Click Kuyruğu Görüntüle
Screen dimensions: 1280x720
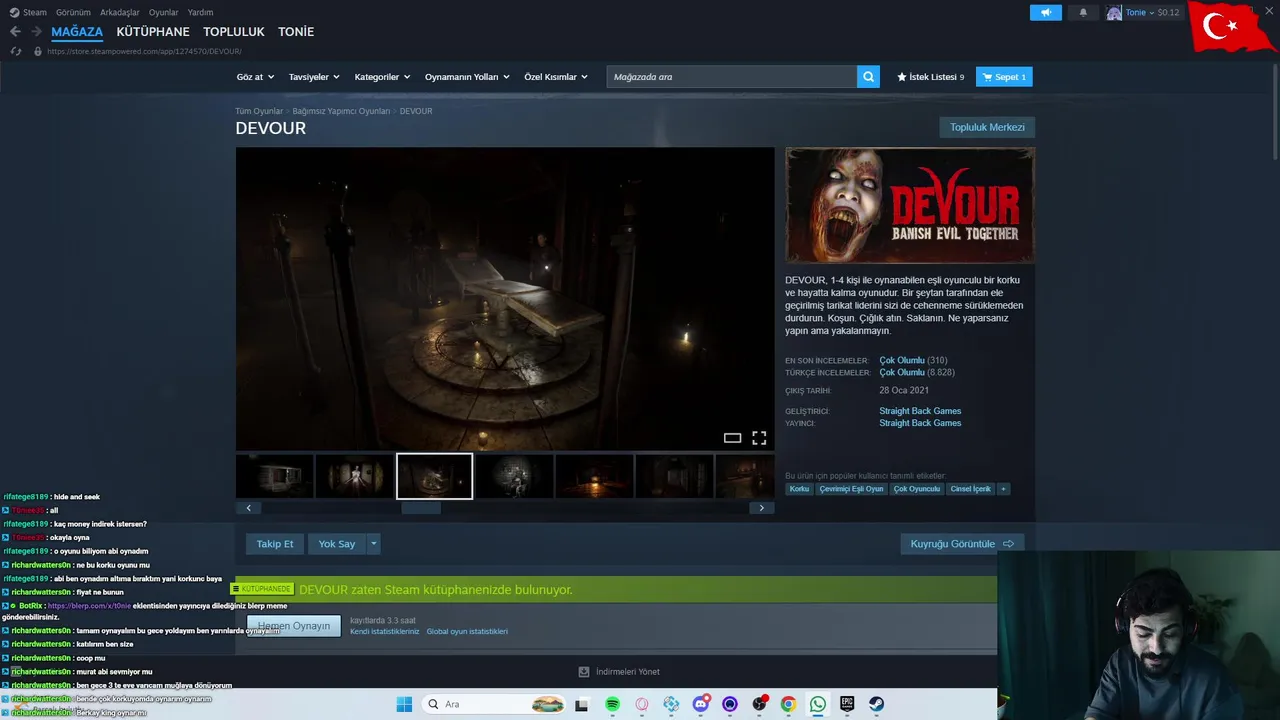click(x=962, y=544)
